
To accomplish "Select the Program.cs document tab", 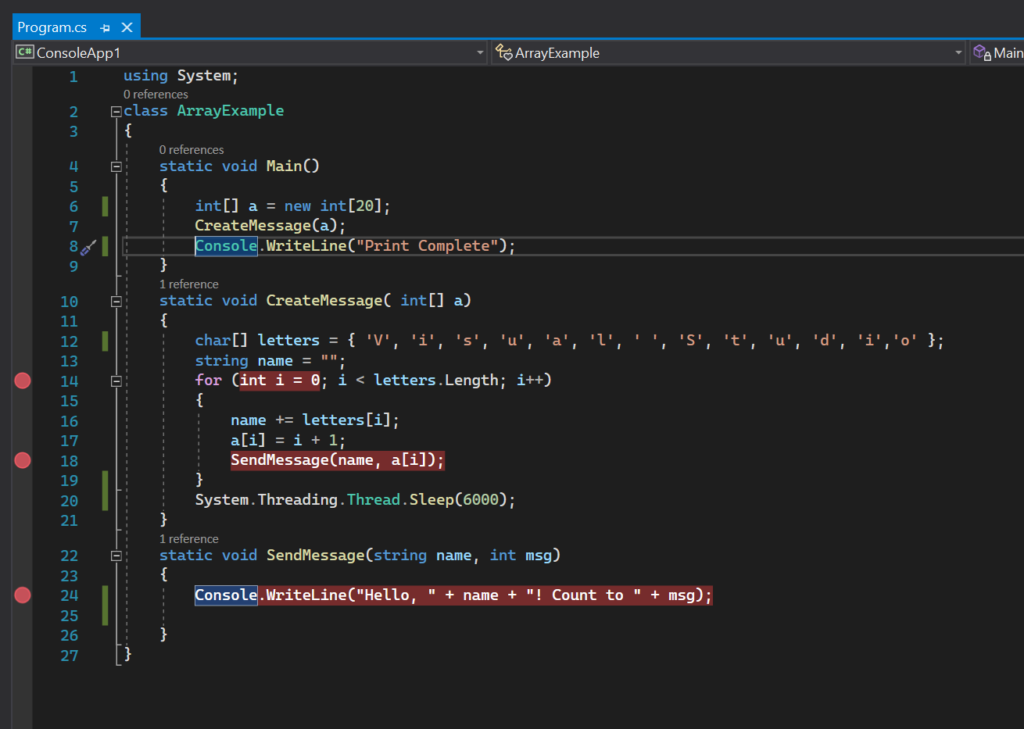I will 52,28.
